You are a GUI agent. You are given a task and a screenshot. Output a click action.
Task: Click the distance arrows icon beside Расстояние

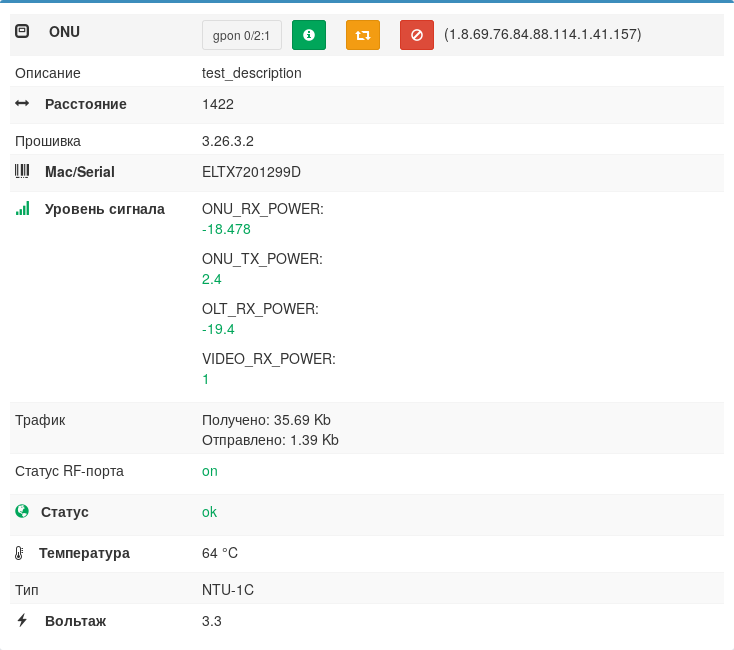pos(22,104)
